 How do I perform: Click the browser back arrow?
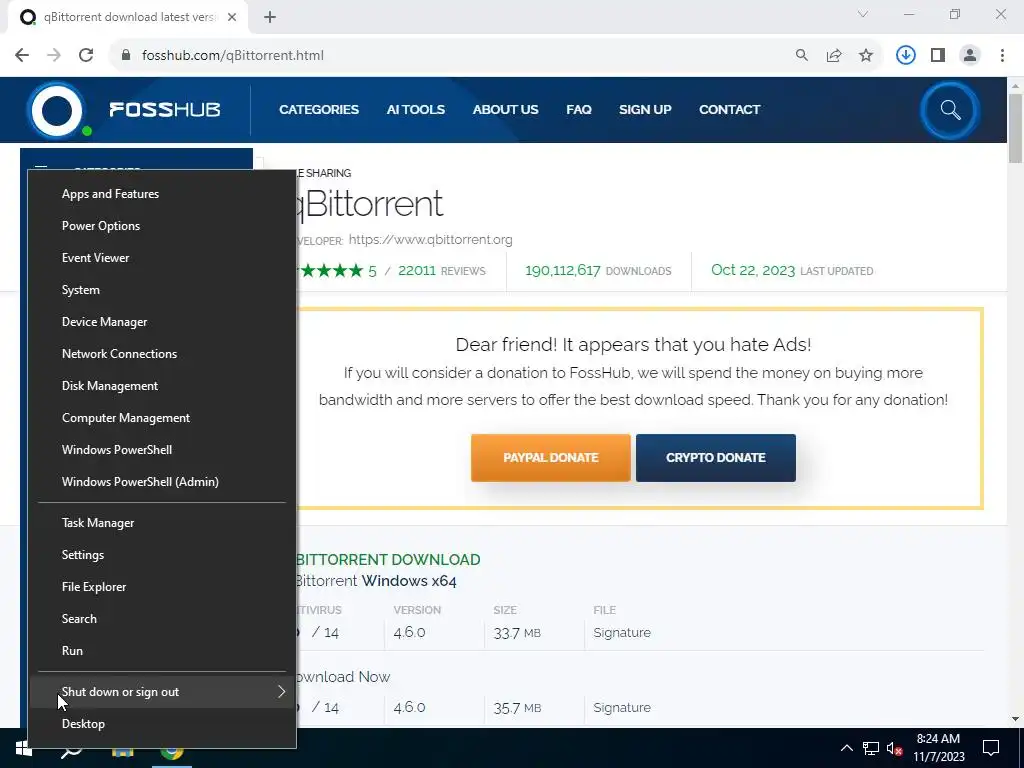pyautogui.click(x=22, y=56)
